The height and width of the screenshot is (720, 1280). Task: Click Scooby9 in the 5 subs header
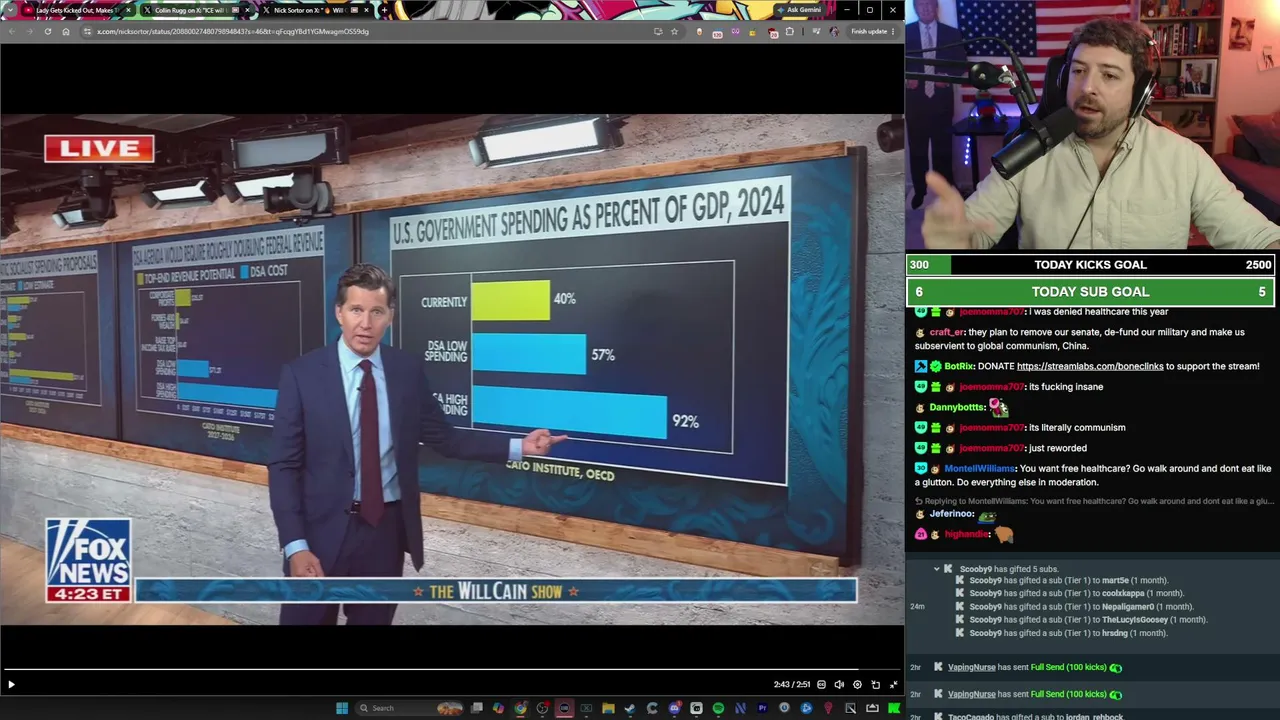(975, 569)
